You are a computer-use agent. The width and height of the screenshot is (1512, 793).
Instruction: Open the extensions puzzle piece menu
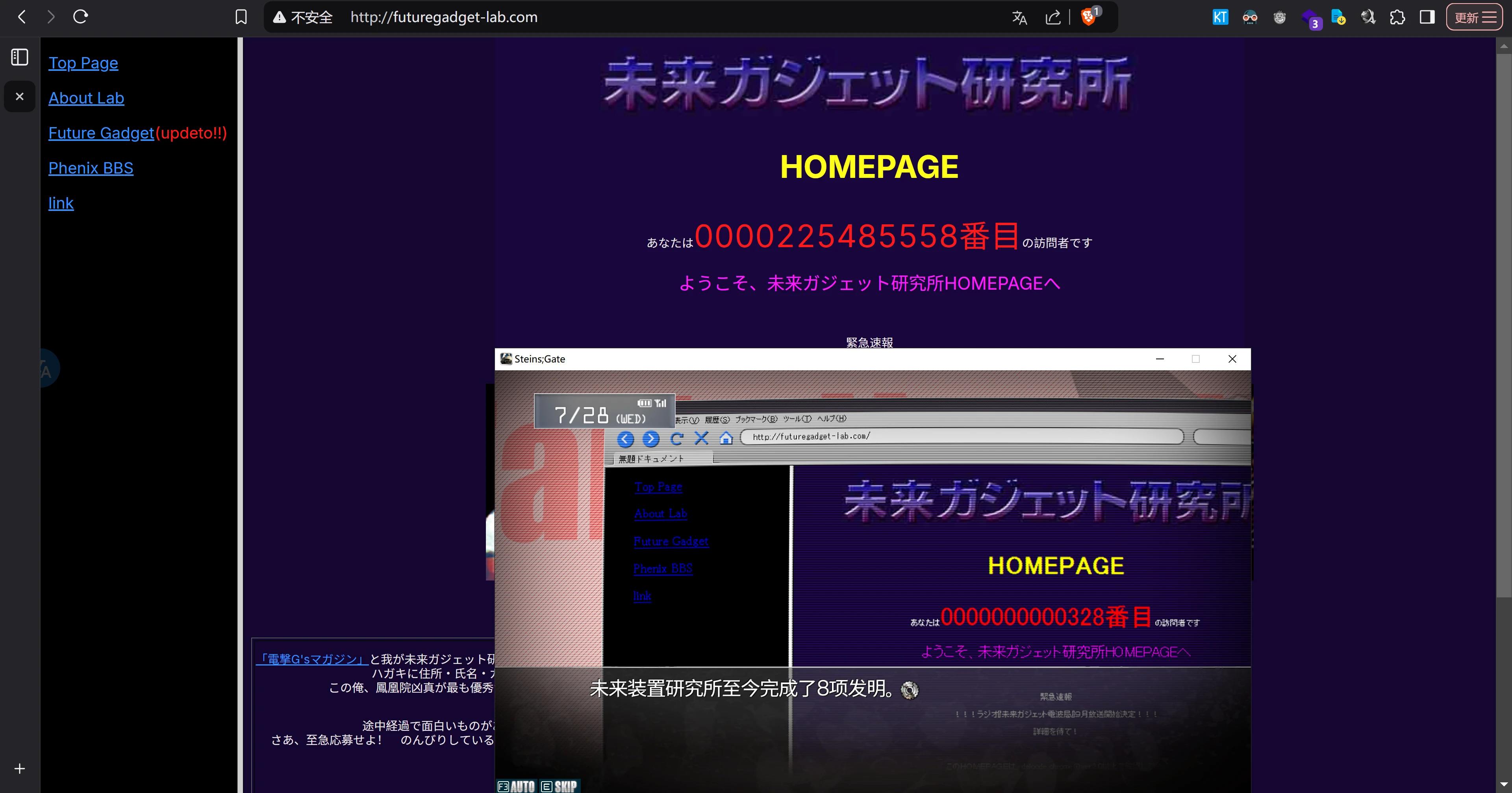1397,17
